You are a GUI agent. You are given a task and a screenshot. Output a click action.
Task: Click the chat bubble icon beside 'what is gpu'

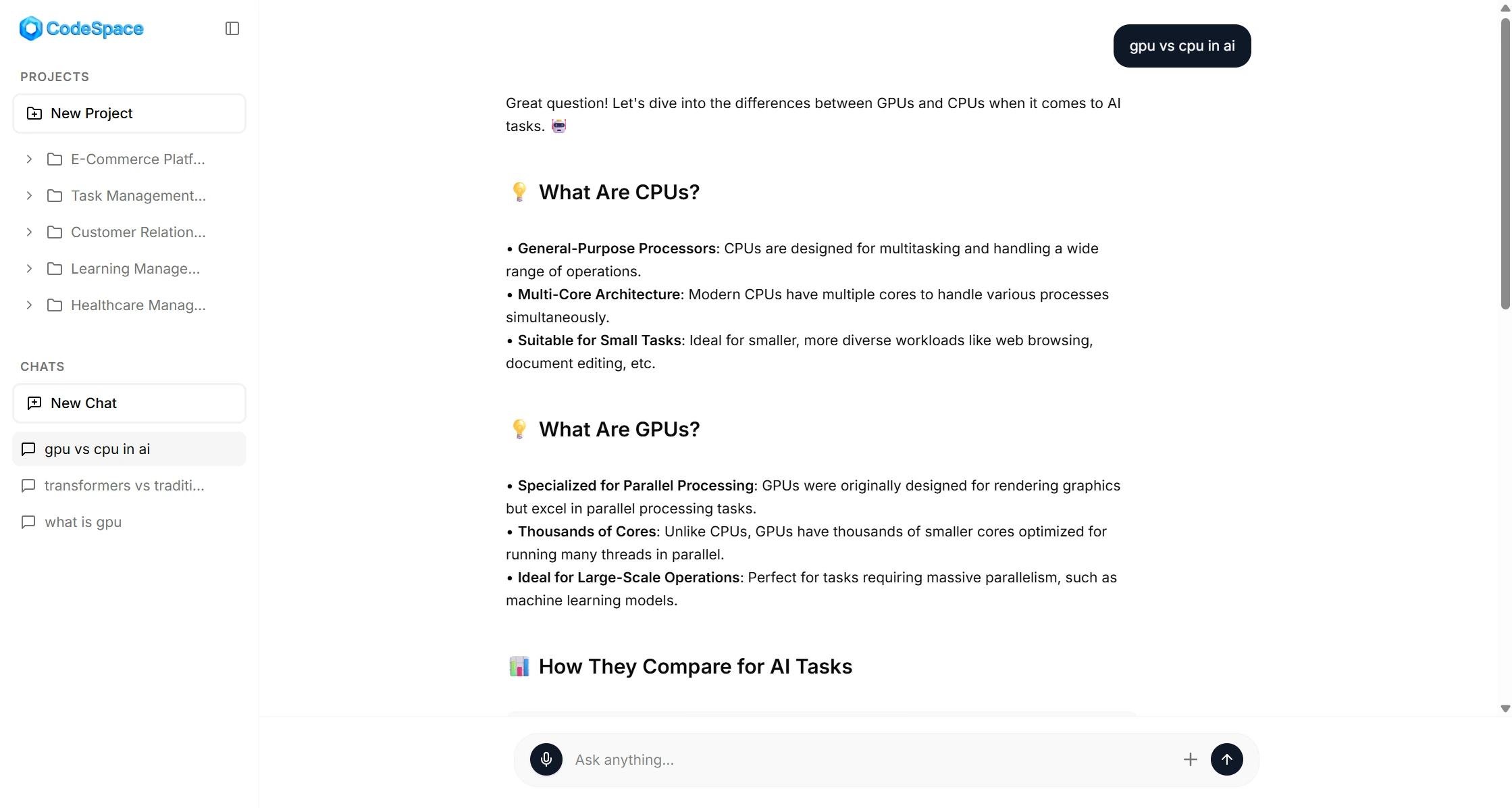point(28,522)
